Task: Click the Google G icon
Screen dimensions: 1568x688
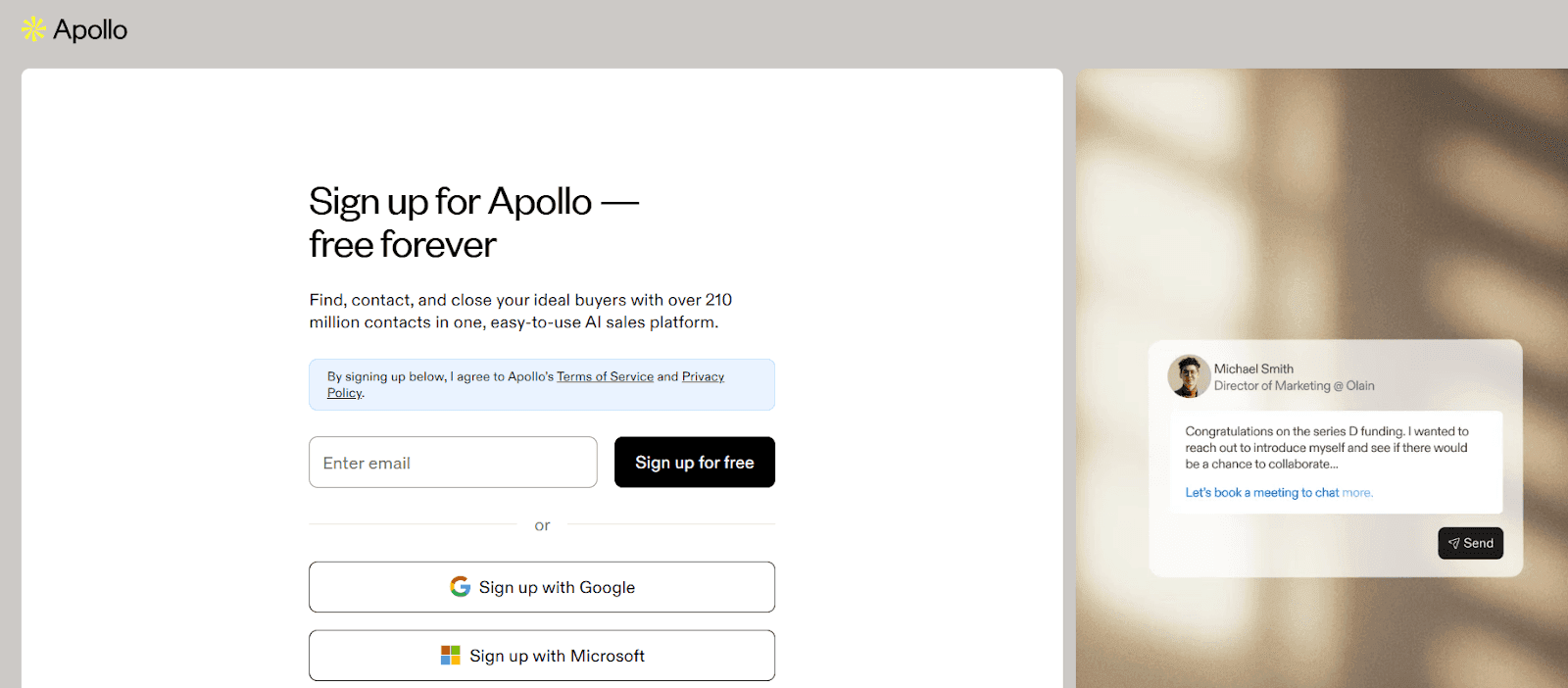Action: click(x=460, y=586)
